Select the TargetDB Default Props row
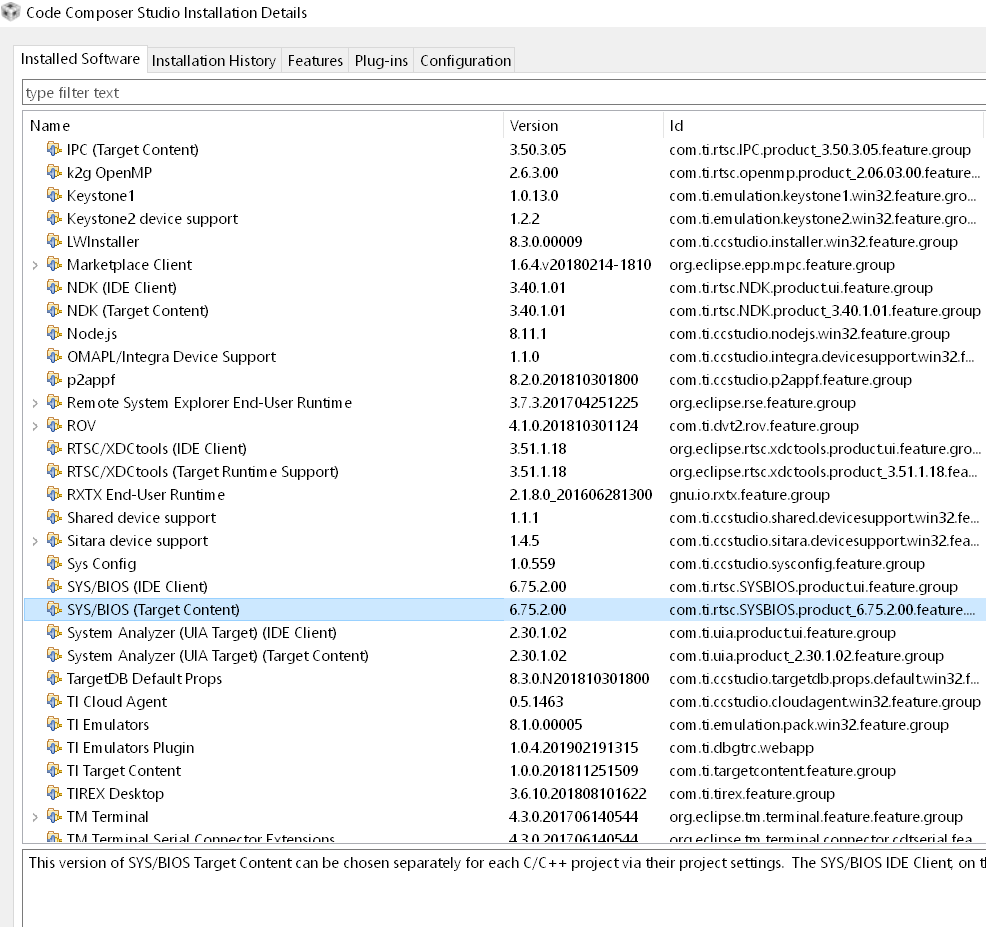This screenshot has width=986, height=927. coord(505,679)
